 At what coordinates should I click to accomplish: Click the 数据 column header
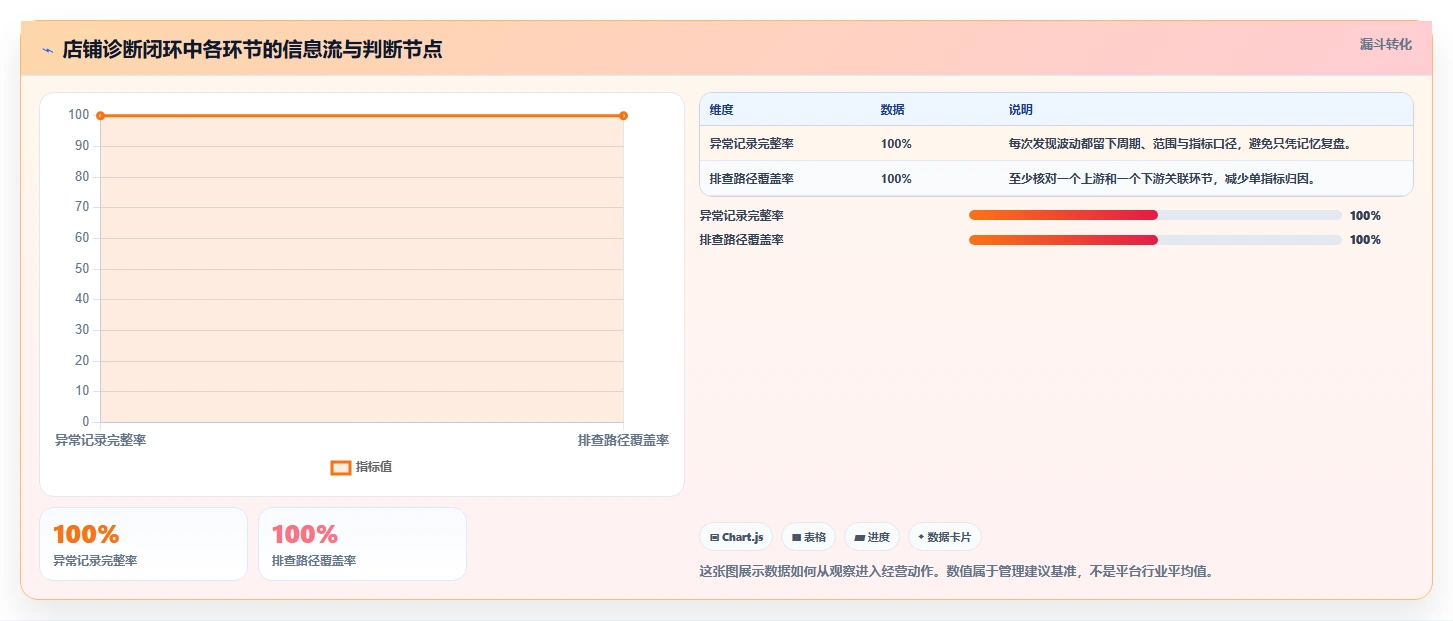[892, 110]
